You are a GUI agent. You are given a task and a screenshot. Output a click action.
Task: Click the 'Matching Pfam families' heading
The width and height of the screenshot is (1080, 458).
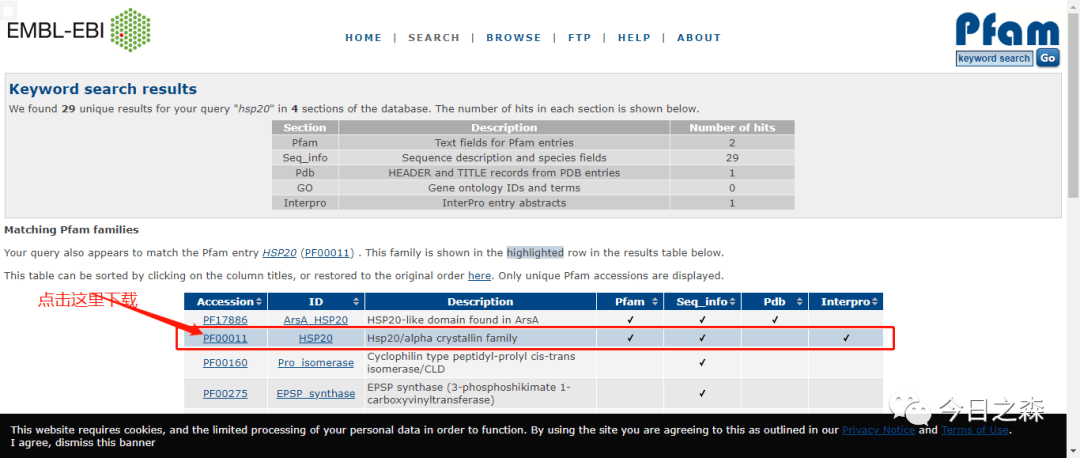click(x=72, y=229)
